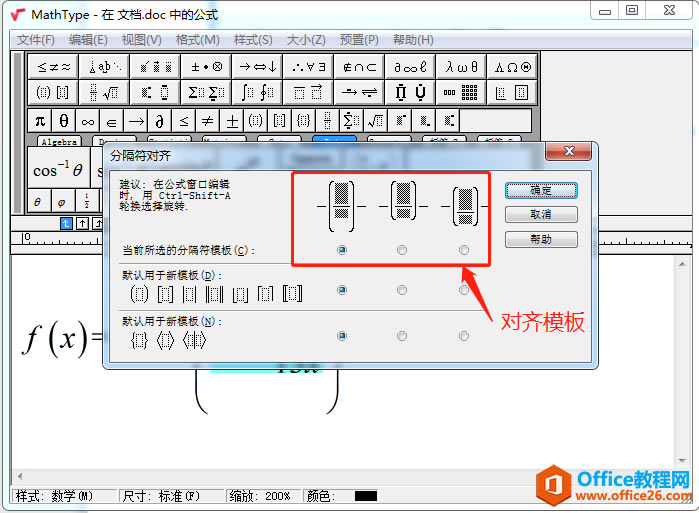Insert the square root template from small bar

tap(375, 121)
